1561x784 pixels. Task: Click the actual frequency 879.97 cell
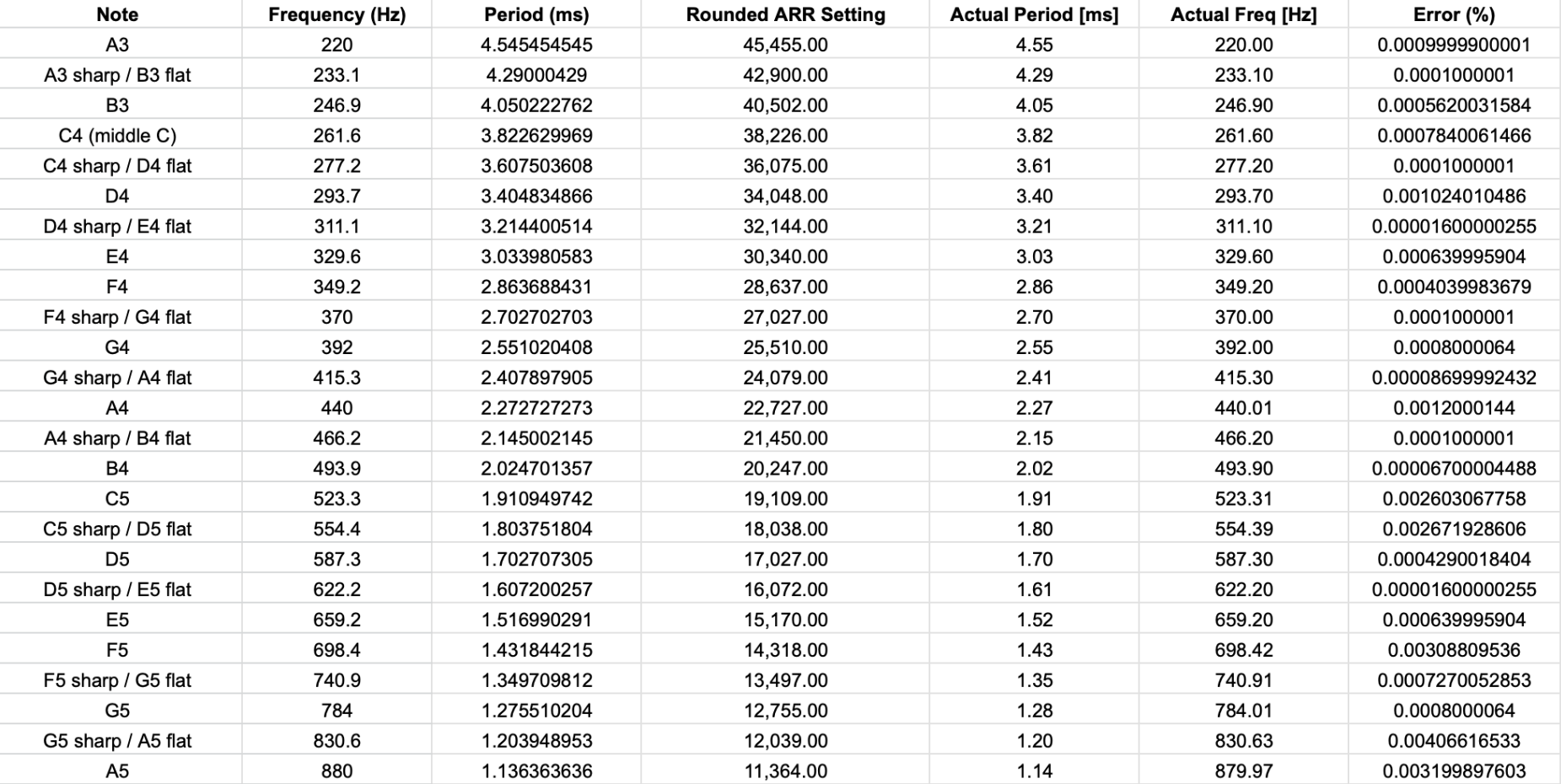coord(1243,771)
